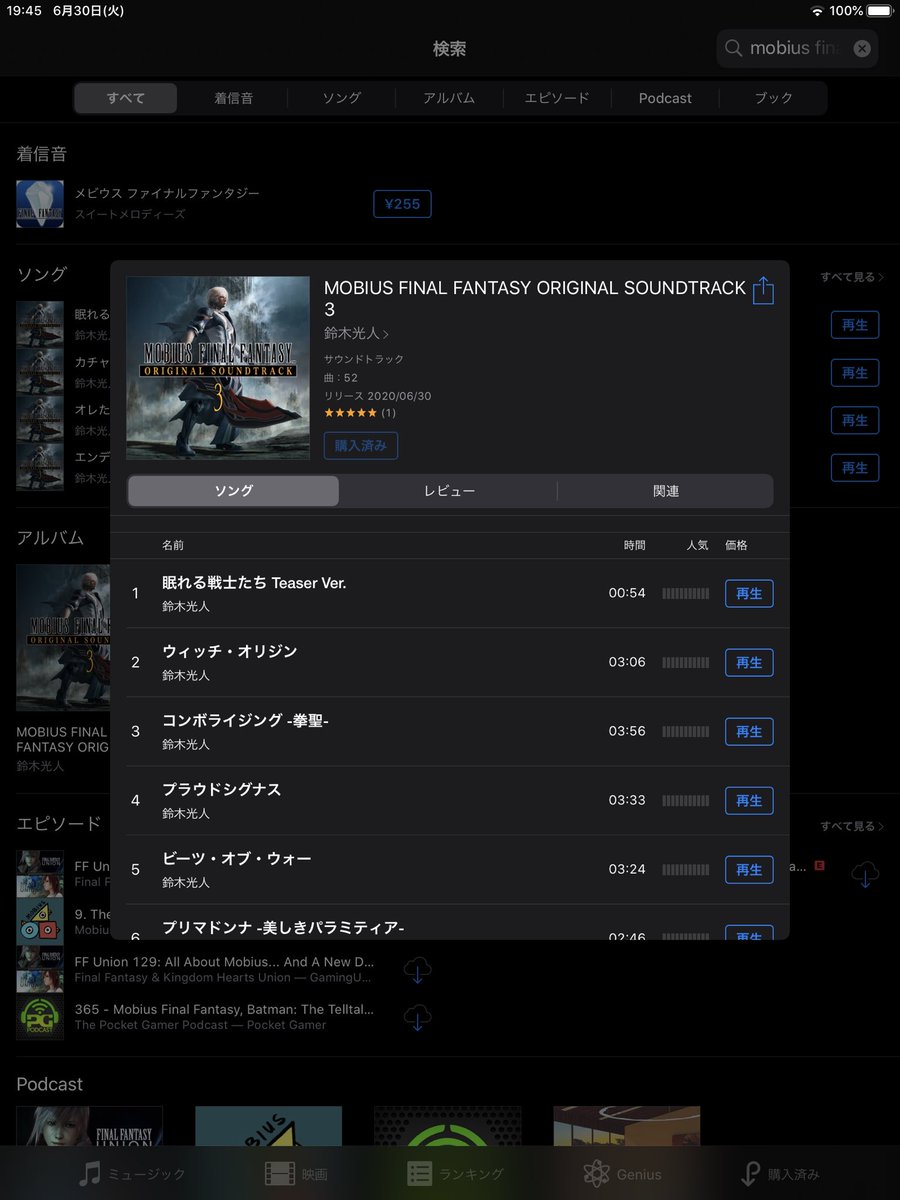Tap the 19:45 clock in status bar
Image resolution: width=900 pixels, height=1200 pixels.
pos(22,10)
